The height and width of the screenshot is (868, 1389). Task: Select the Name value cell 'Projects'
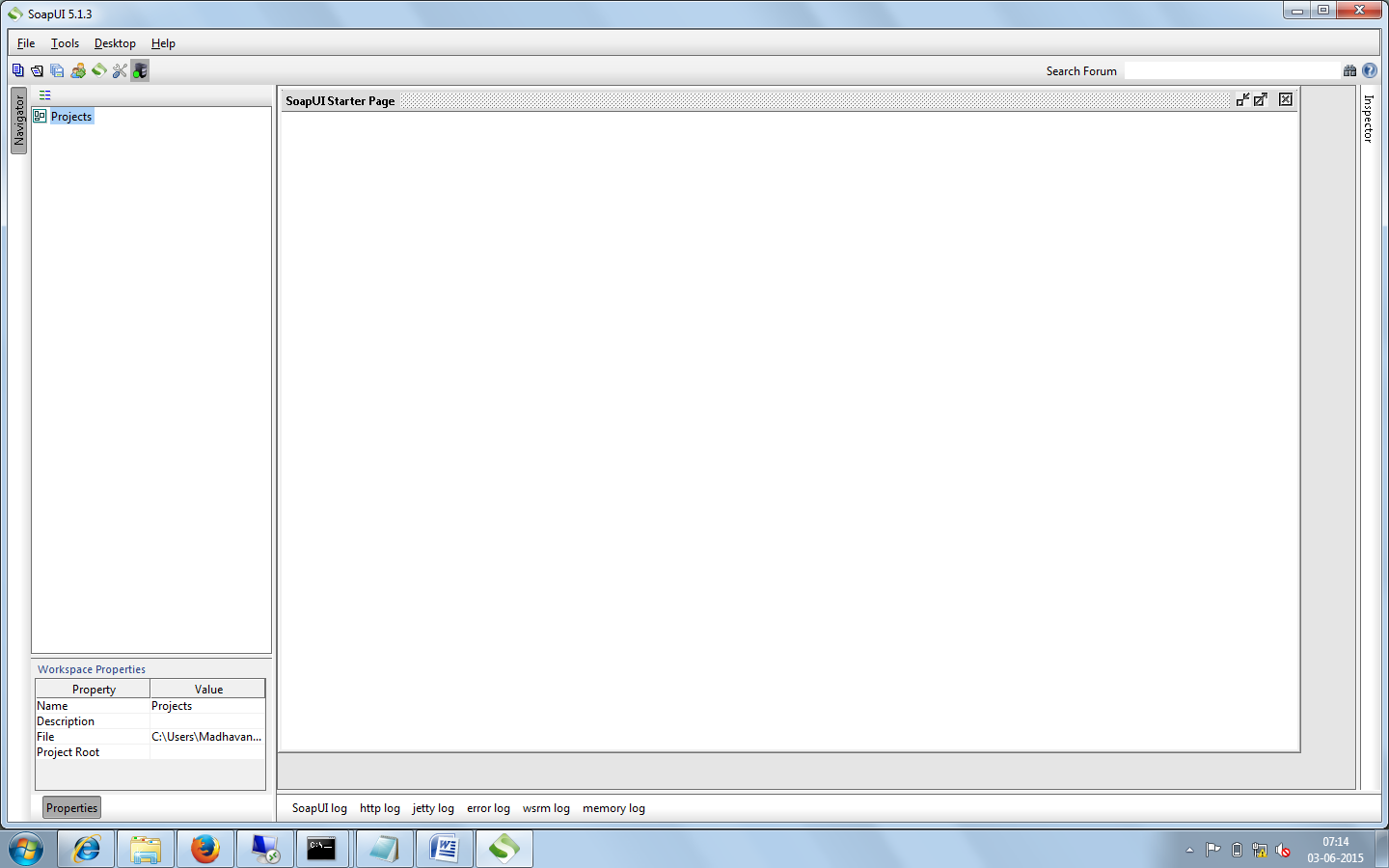tap(207, 706)
